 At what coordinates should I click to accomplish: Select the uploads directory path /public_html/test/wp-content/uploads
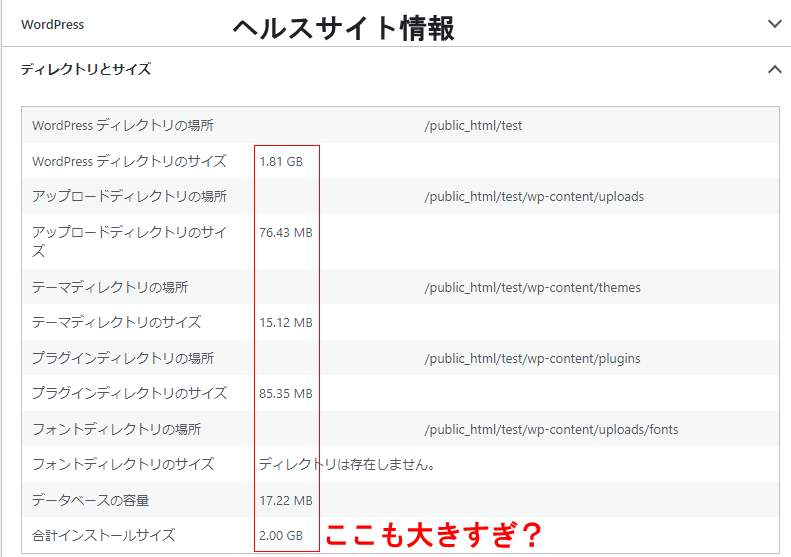[x=534, y=196]
